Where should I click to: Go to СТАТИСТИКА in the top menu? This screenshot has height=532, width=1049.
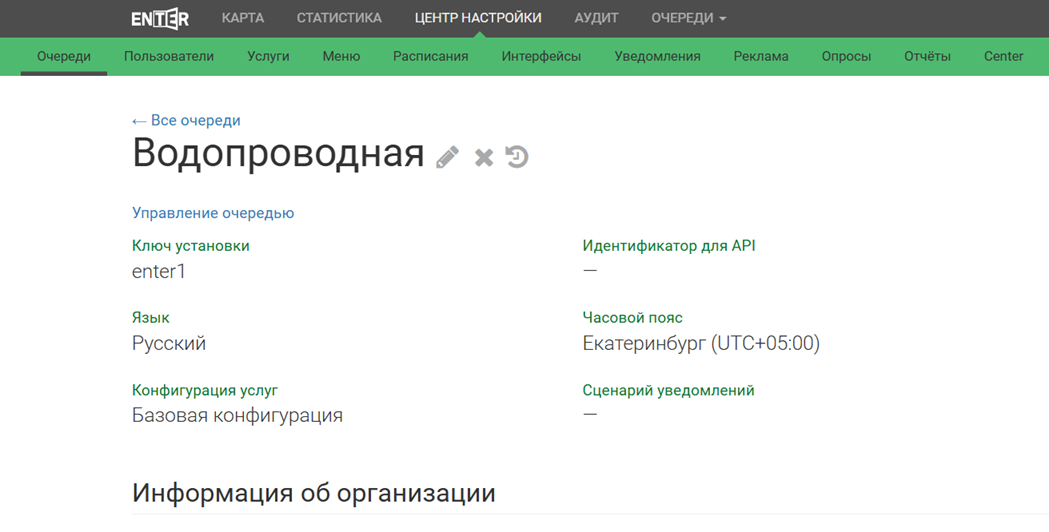pyautogui.click(x=339, y=18)
